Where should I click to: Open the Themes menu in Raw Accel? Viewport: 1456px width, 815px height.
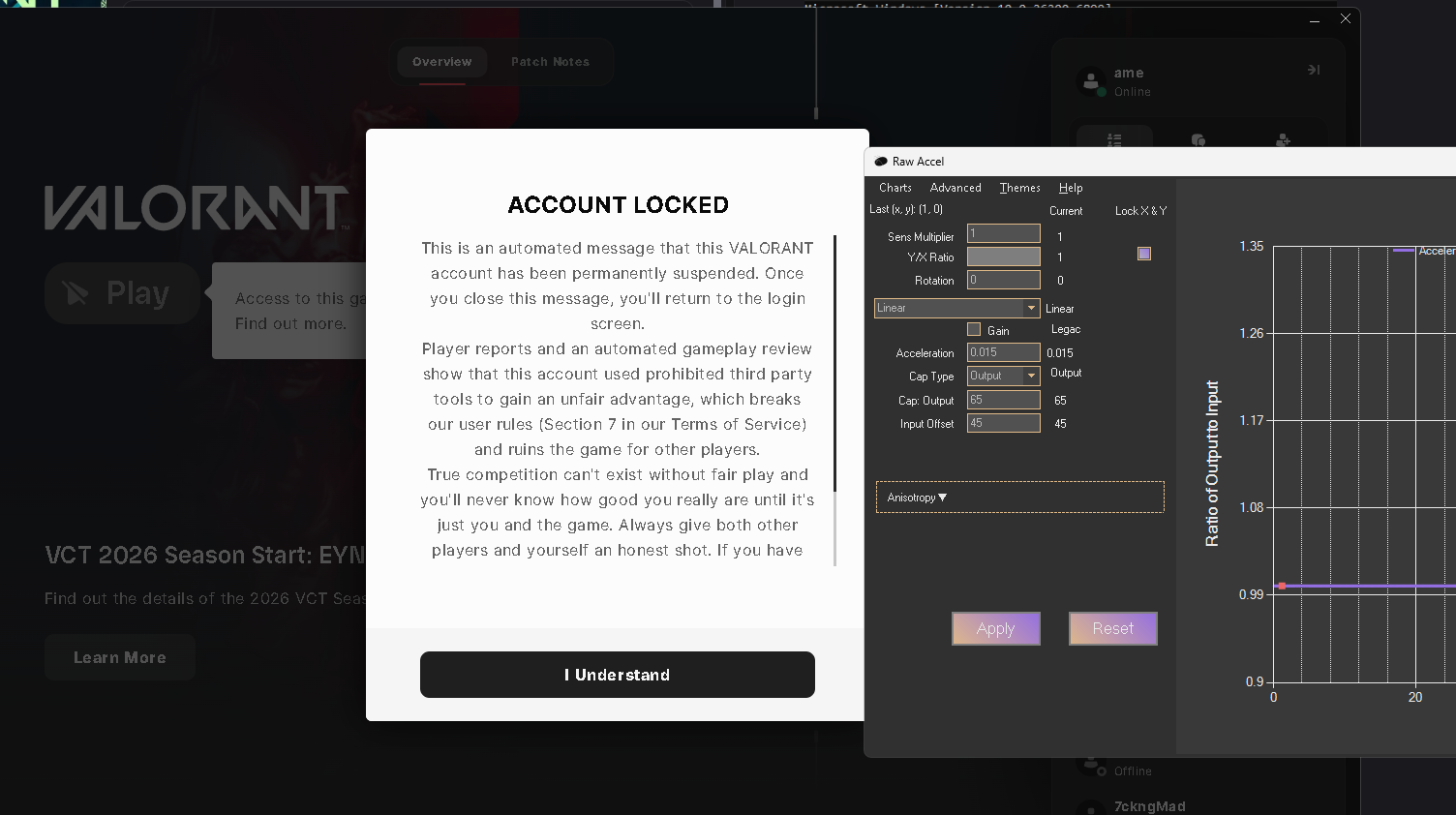pyautogui.click(x=1020, y=188)
